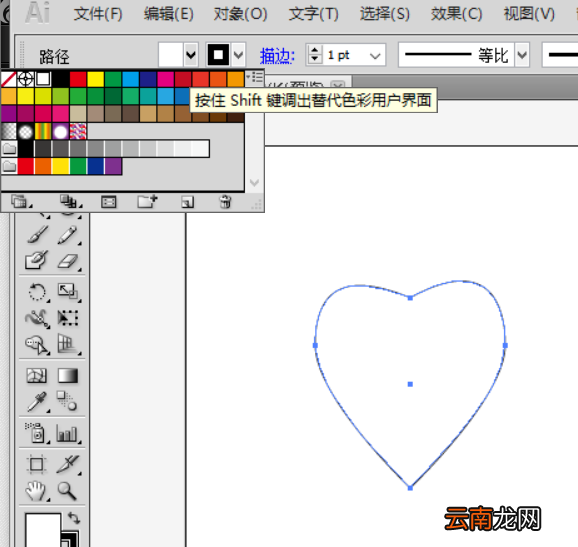Adjust stroke weight with the stepper arrows
This screenshot has height=547, width=578.
pyautogui.click(x=314, y=55)
